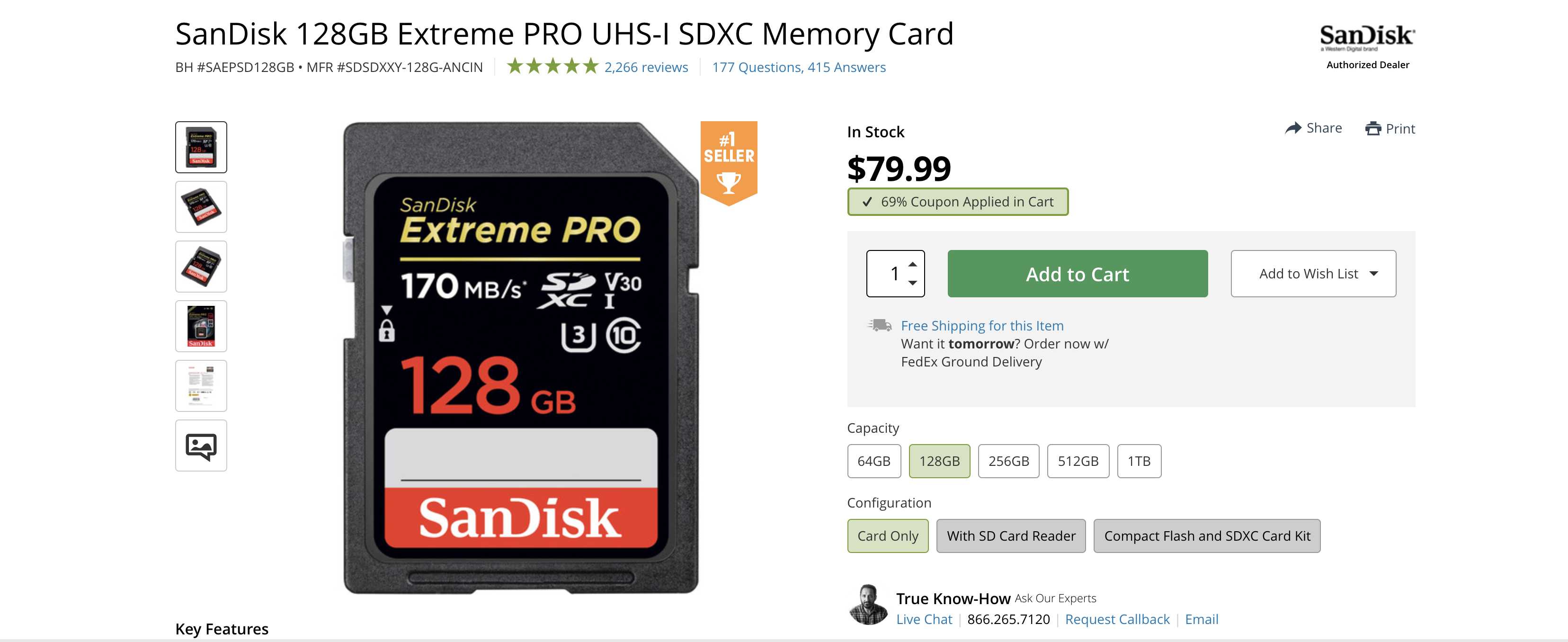Image resolution: width=1568 pixels, height=642 pixels.
Task: Open the customer images gallery icon
Action: coord(201,446)
